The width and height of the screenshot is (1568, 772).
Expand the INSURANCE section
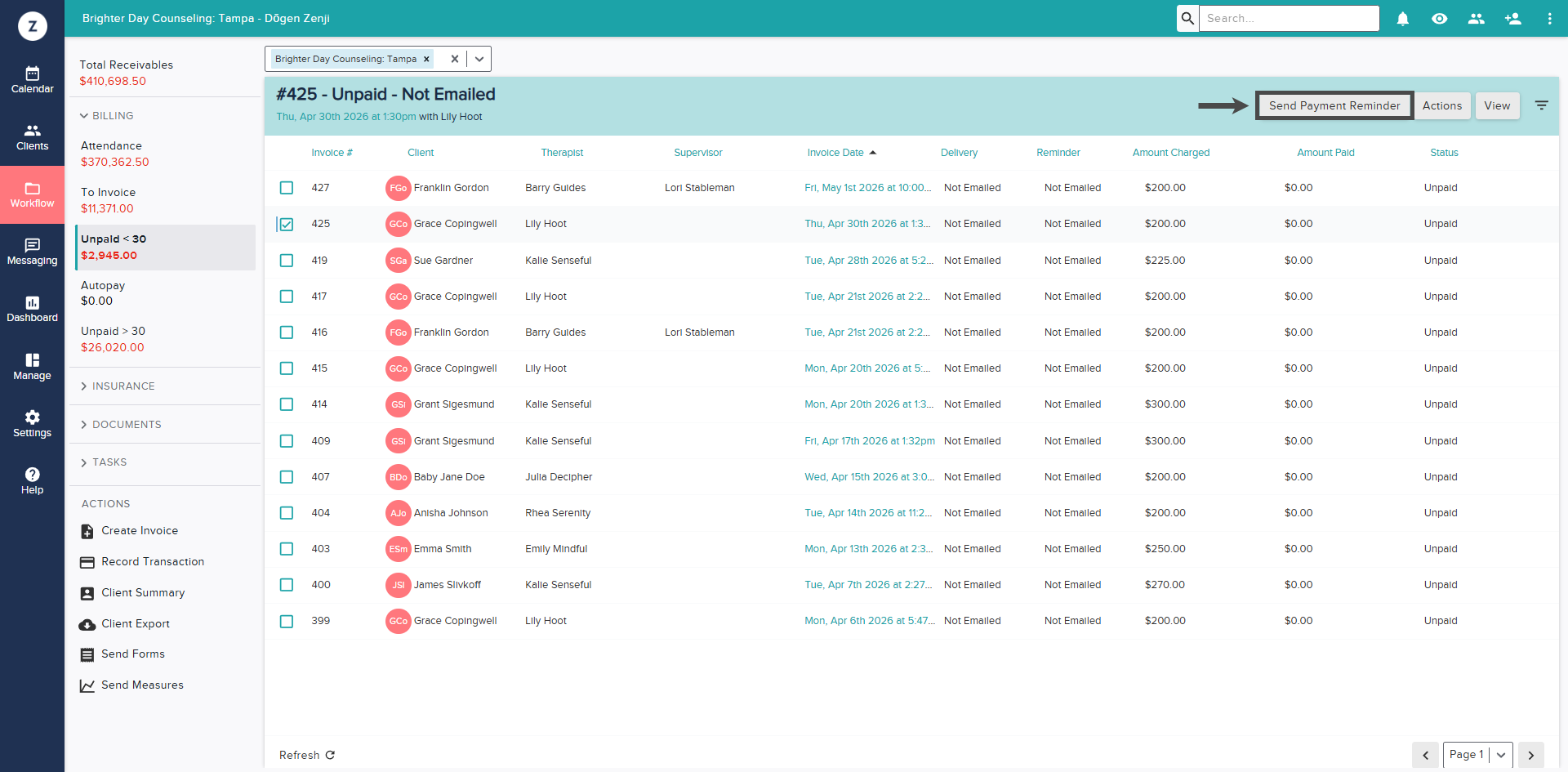[x=117, y=386]
